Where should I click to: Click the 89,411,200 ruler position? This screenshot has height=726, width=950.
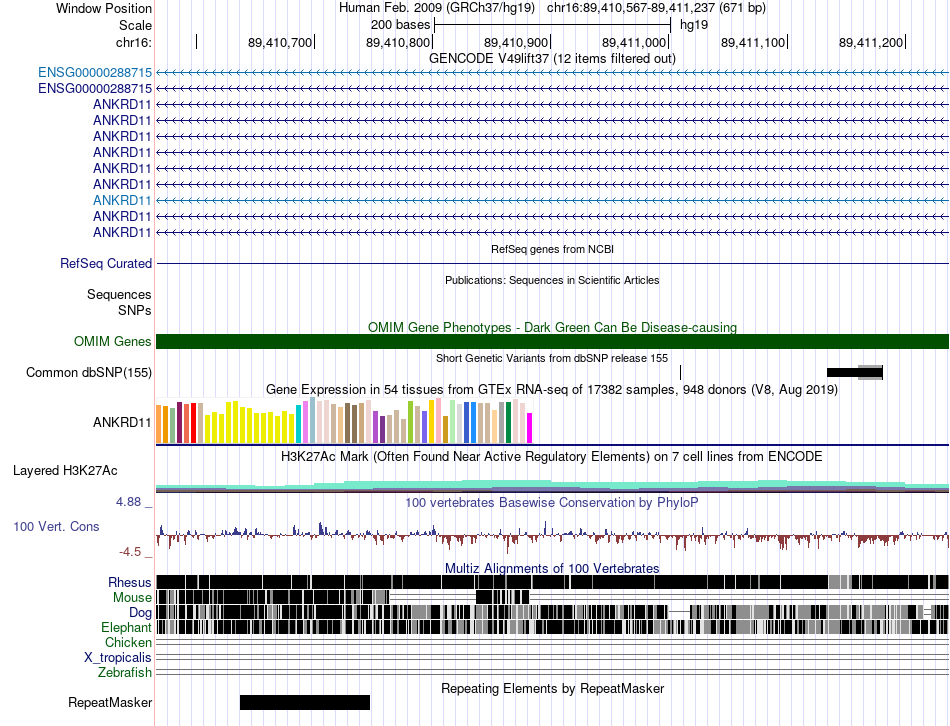(x=871, y=42)
